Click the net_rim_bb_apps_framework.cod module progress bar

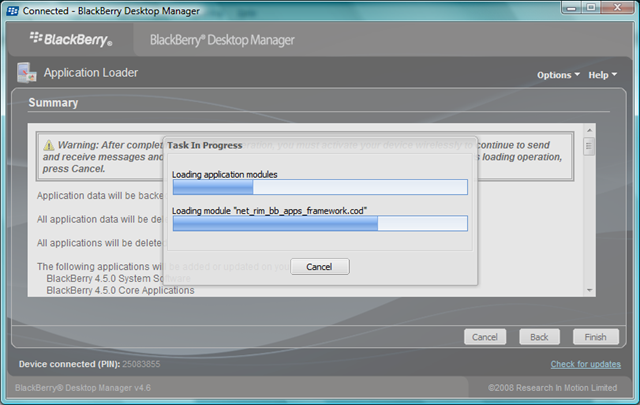click(320, 223)
